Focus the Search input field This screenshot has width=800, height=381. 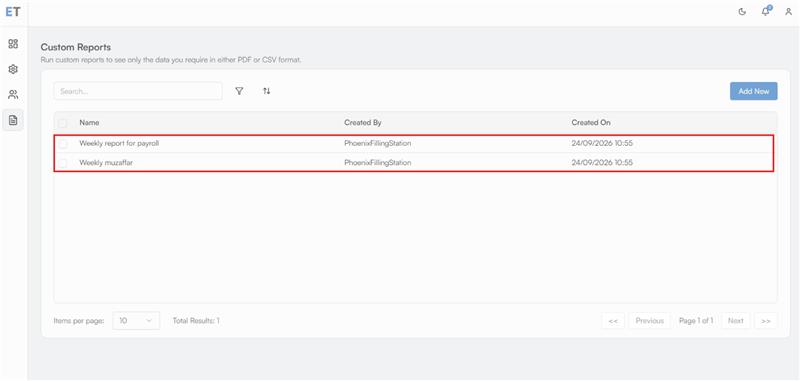pos(138,91)
